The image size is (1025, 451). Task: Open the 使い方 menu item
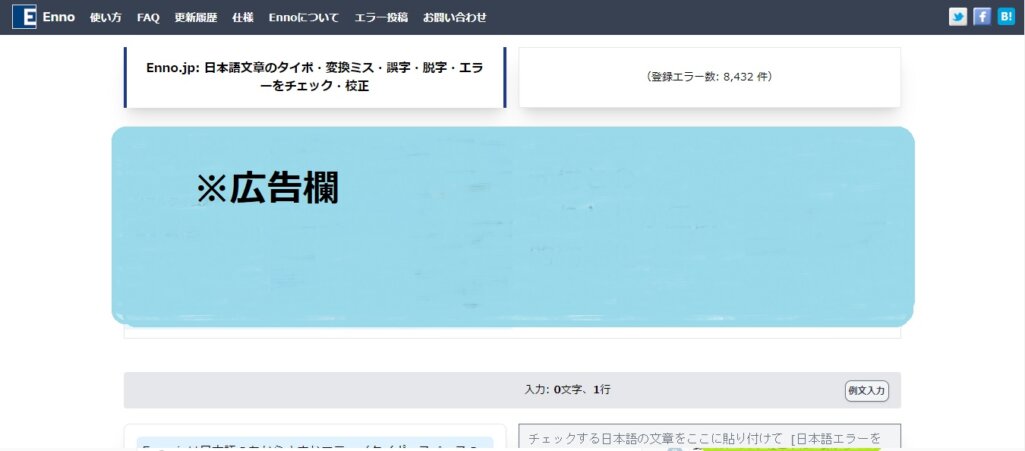[x=105, y=18]
